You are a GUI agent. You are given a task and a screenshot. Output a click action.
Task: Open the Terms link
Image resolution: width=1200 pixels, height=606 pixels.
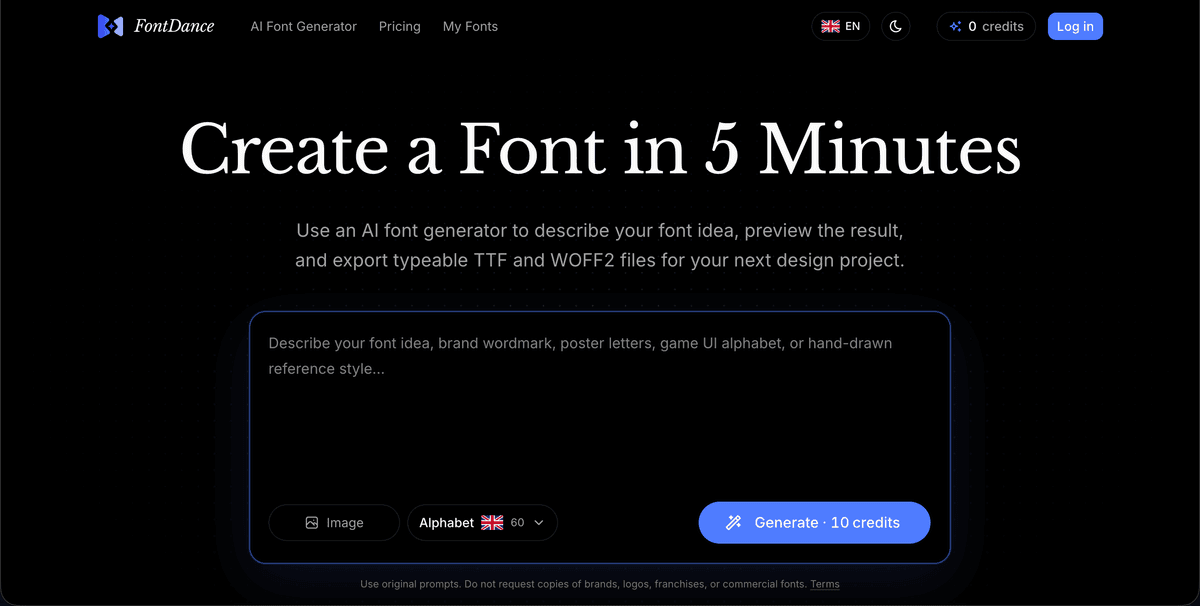(825, 584)
